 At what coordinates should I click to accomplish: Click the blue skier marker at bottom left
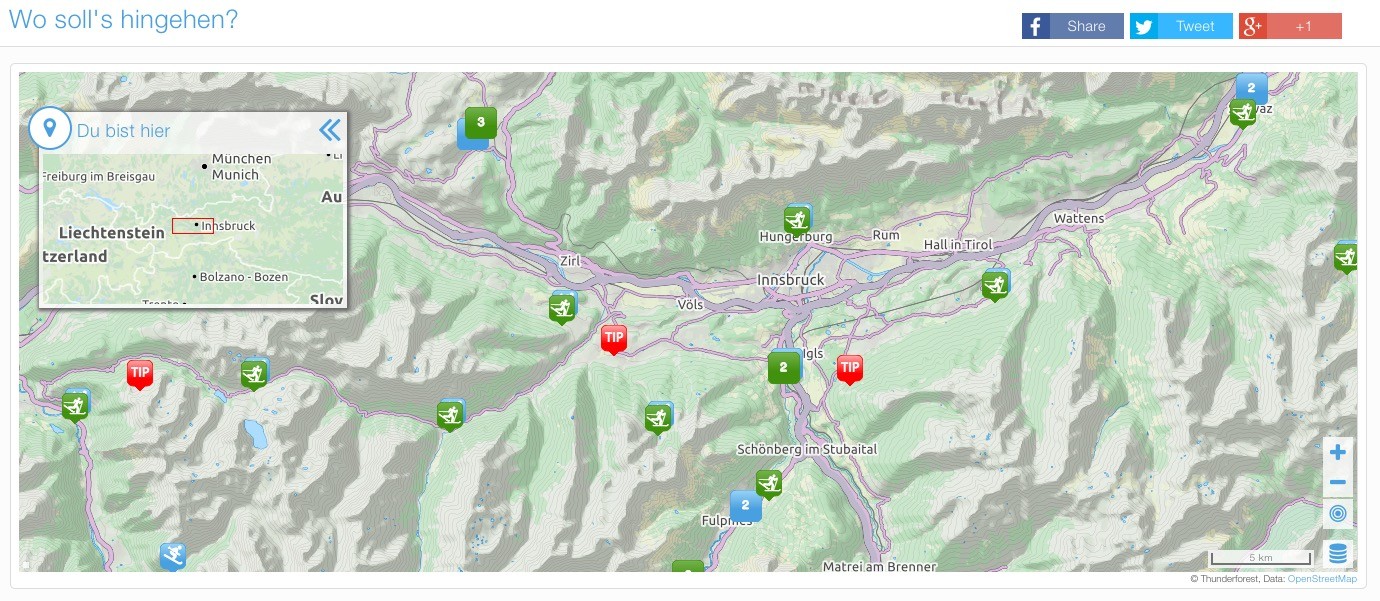[173, 556]
